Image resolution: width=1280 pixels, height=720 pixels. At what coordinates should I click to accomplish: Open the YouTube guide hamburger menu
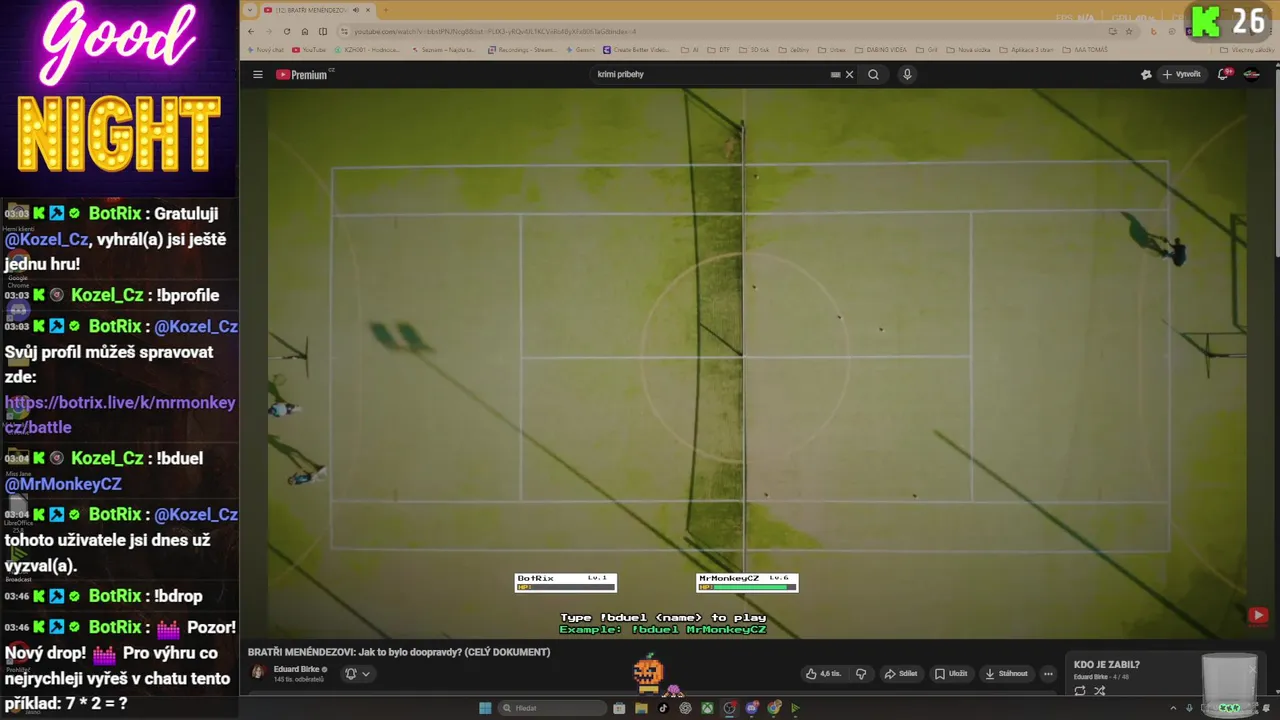click(x=257, y=74)
